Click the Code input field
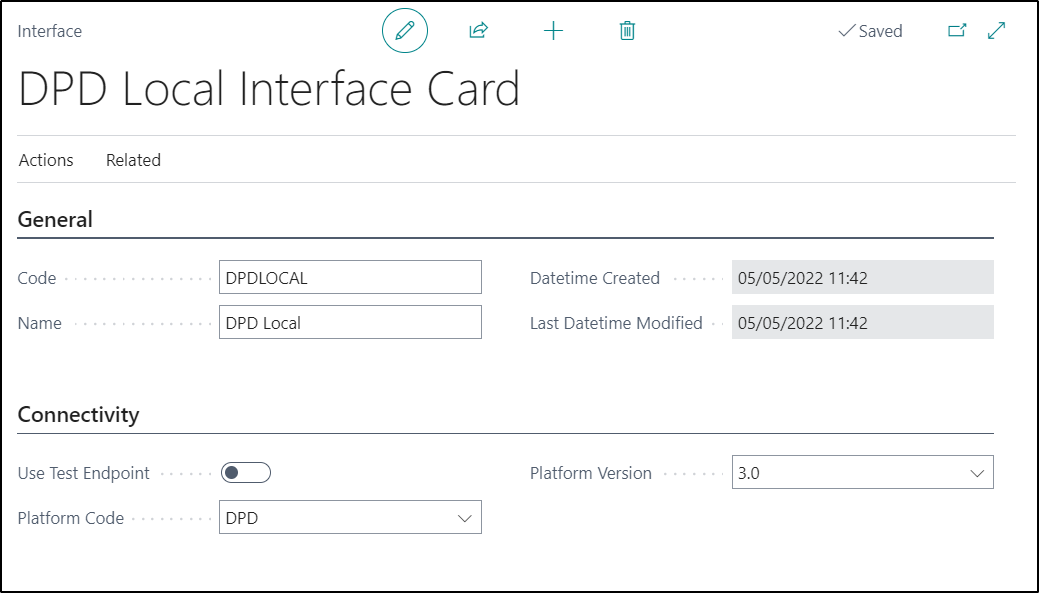 tap(350, 277)
